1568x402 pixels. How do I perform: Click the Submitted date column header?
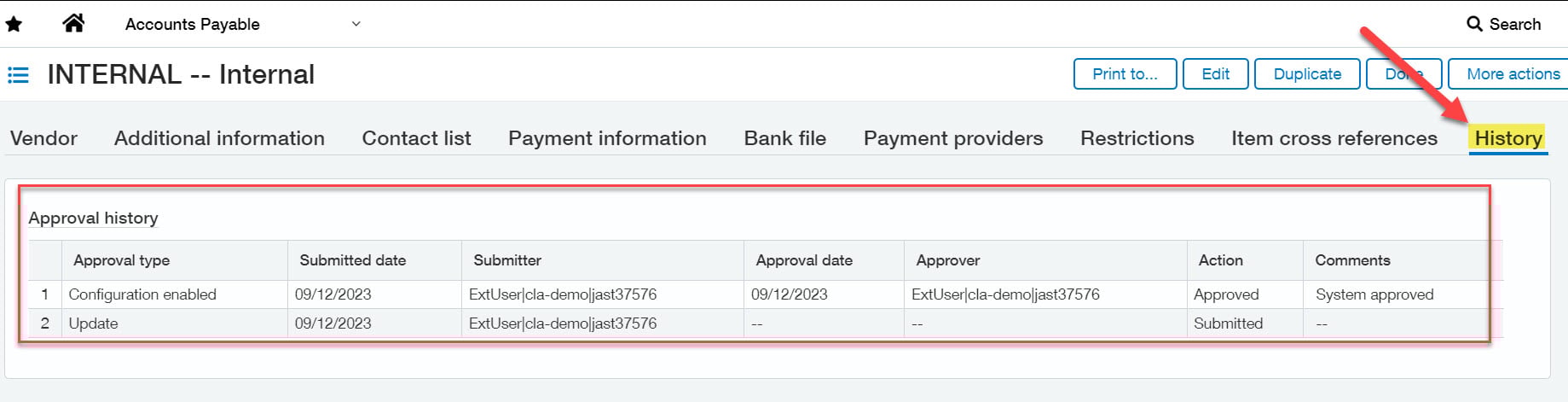(x=352, y=260)
